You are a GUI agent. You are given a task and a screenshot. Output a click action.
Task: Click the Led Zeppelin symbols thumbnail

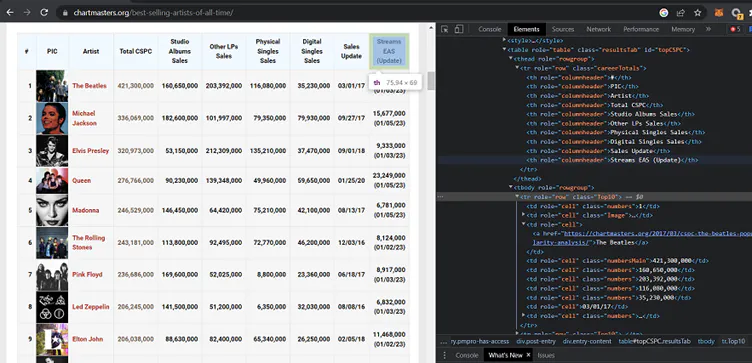pyautogui.click(x=52, y=307)
